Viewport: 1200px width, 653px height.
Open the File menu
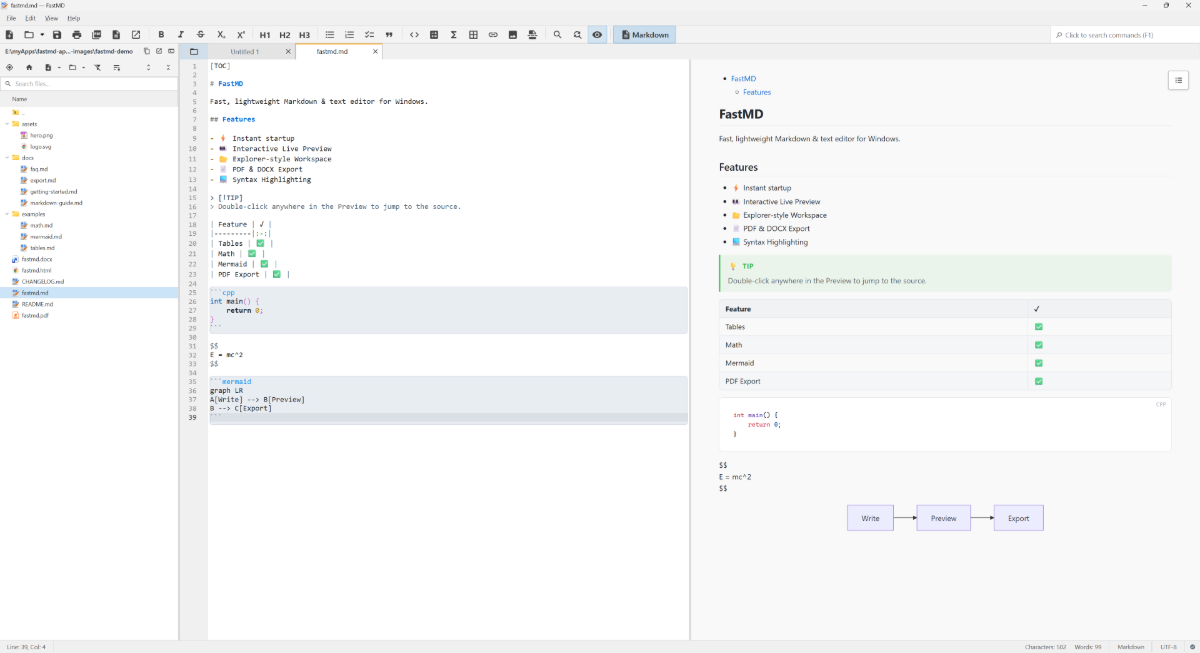(11, 18)
